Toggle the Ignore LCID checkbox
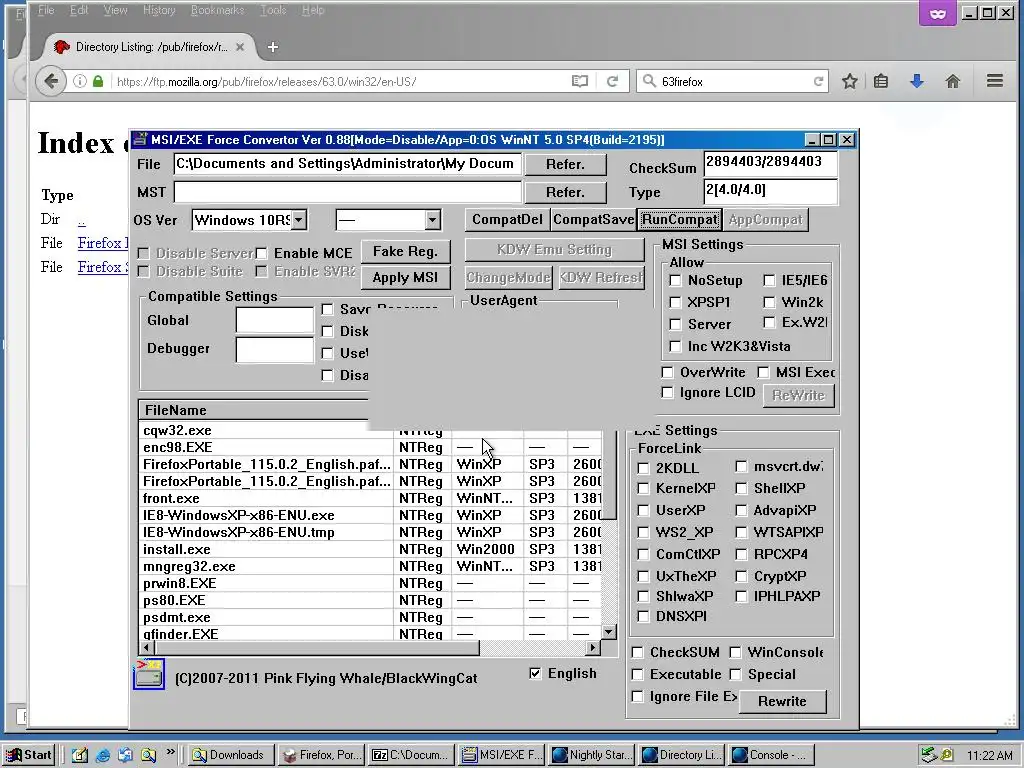 [667, 392]
